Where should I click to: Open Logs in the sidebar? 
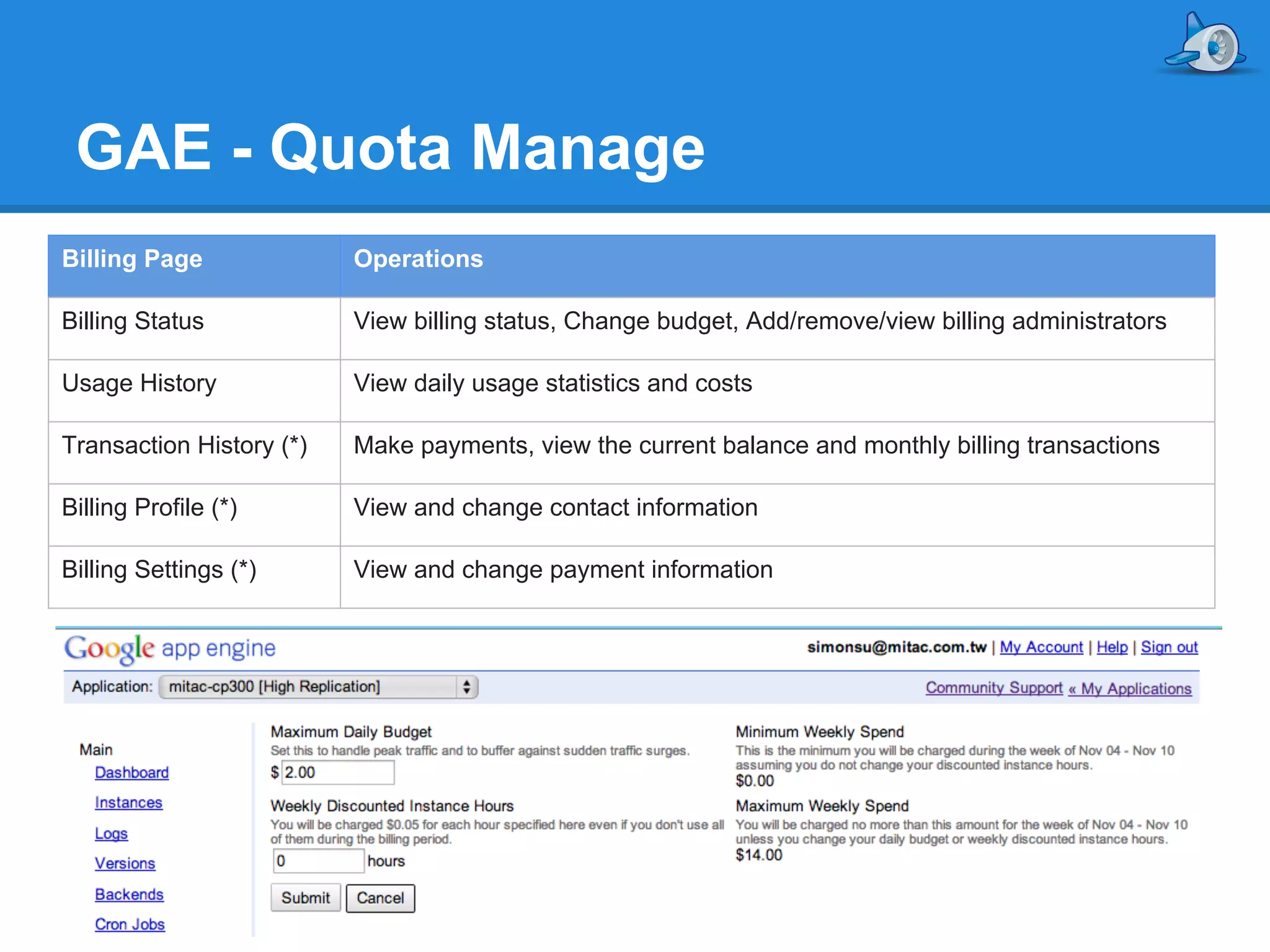(111, 834)
